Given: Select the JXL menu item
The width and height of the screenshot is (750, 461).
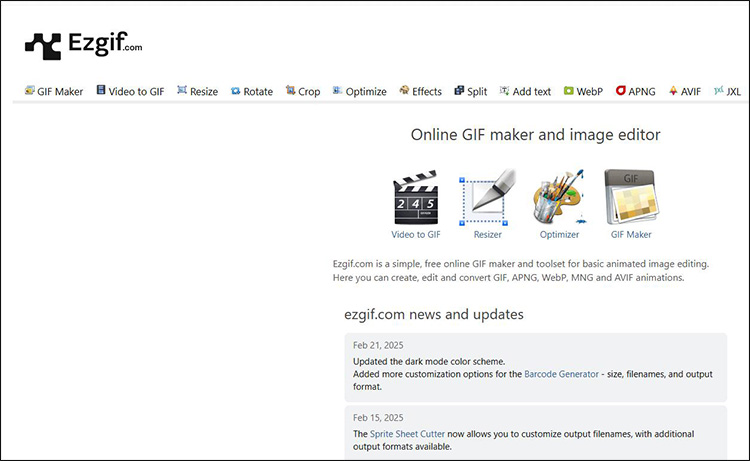Looking at the screenshot, I should click(x=728, y=91).
